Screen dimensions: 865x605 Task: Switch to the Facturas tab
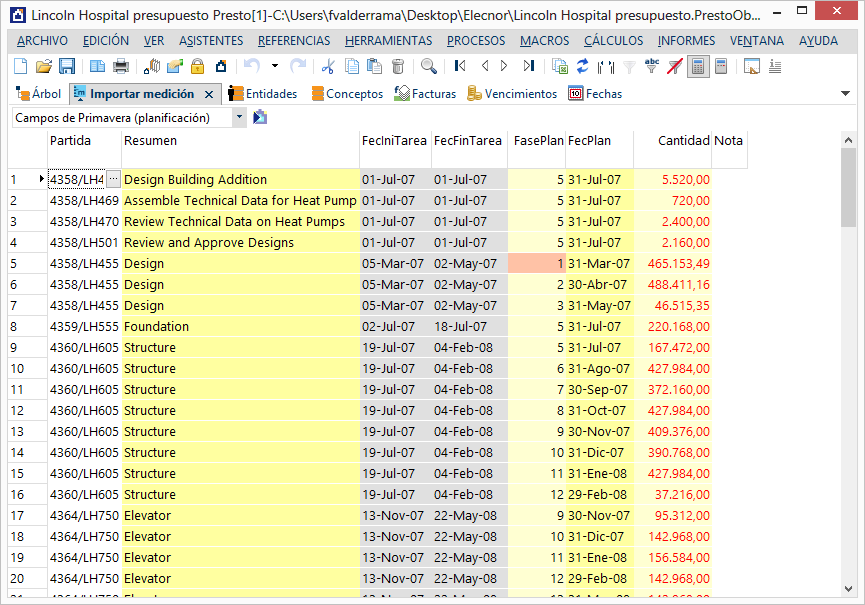[425, 94]
